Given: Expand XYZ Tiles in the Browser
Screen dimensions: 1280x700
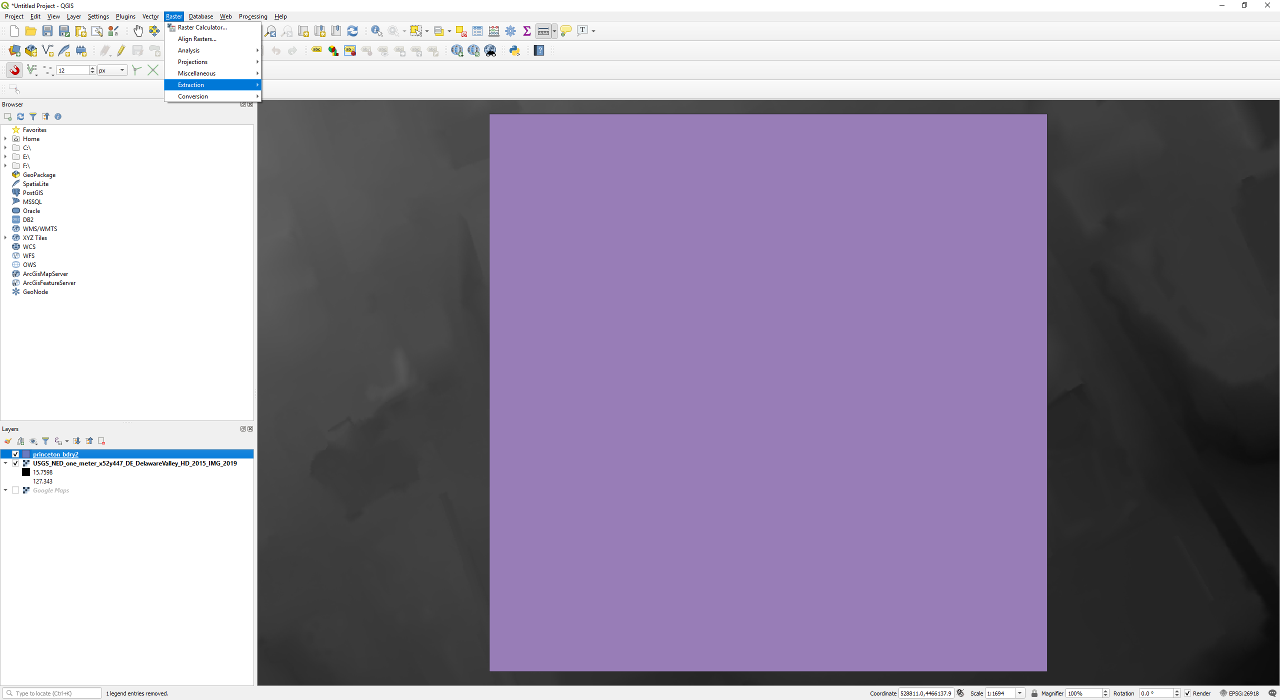Looking at the screenshot, I should (5, 238).
